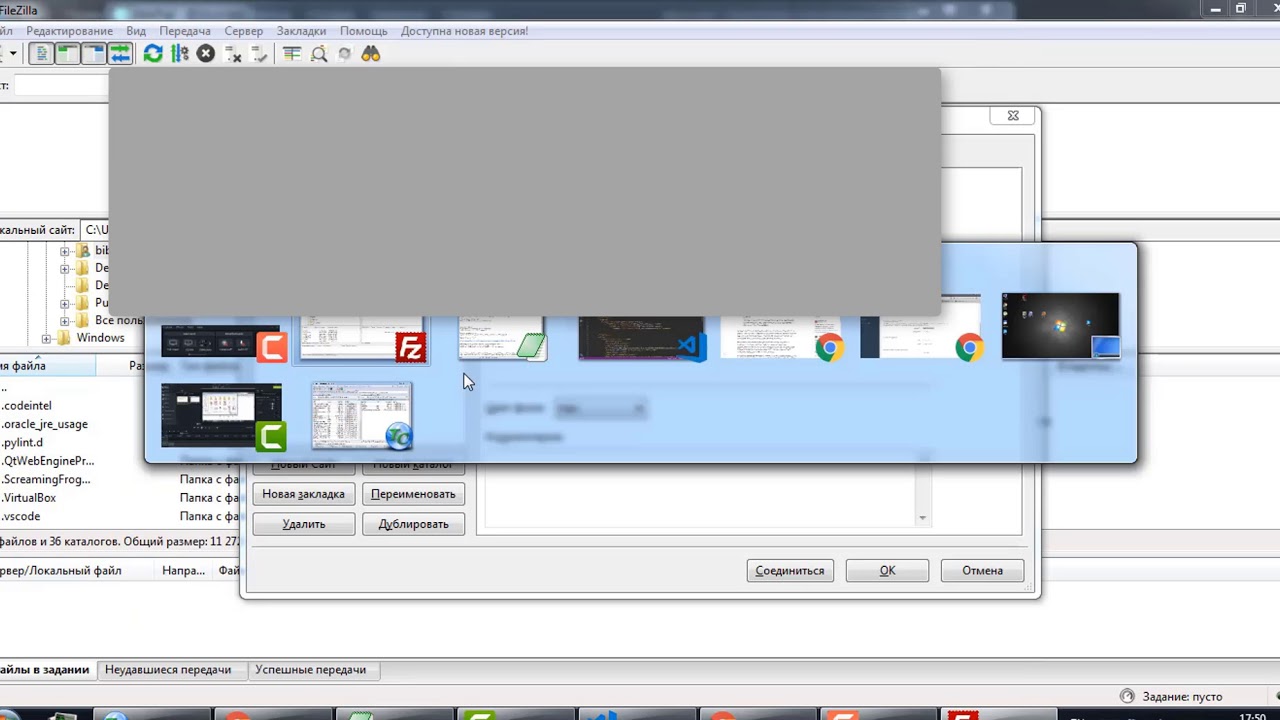Expand the Windows folder tree node
The height and width of the screenshot is (720, 1280).
click(46, 338)
